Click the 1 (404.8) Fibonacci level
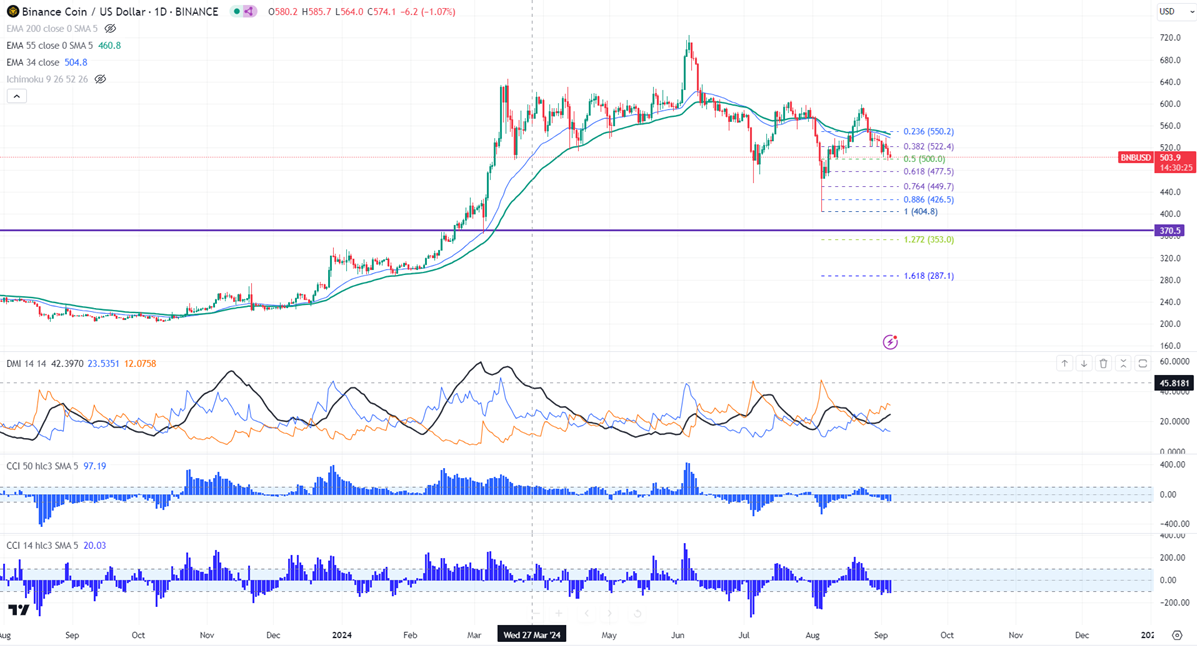 pos(921,212)
